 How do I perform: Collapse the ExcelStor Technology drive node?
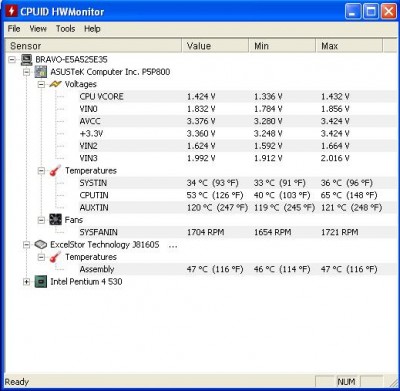click(x=27, y=245)
